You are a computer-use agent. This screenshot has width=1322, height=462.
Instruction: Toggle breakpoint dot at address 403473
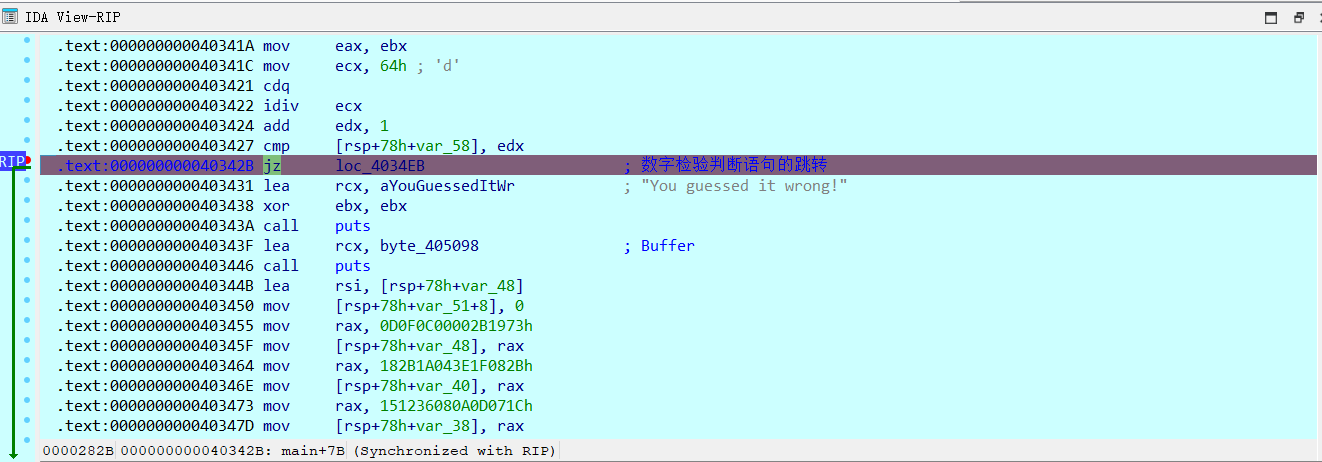[x=27, y=400]
